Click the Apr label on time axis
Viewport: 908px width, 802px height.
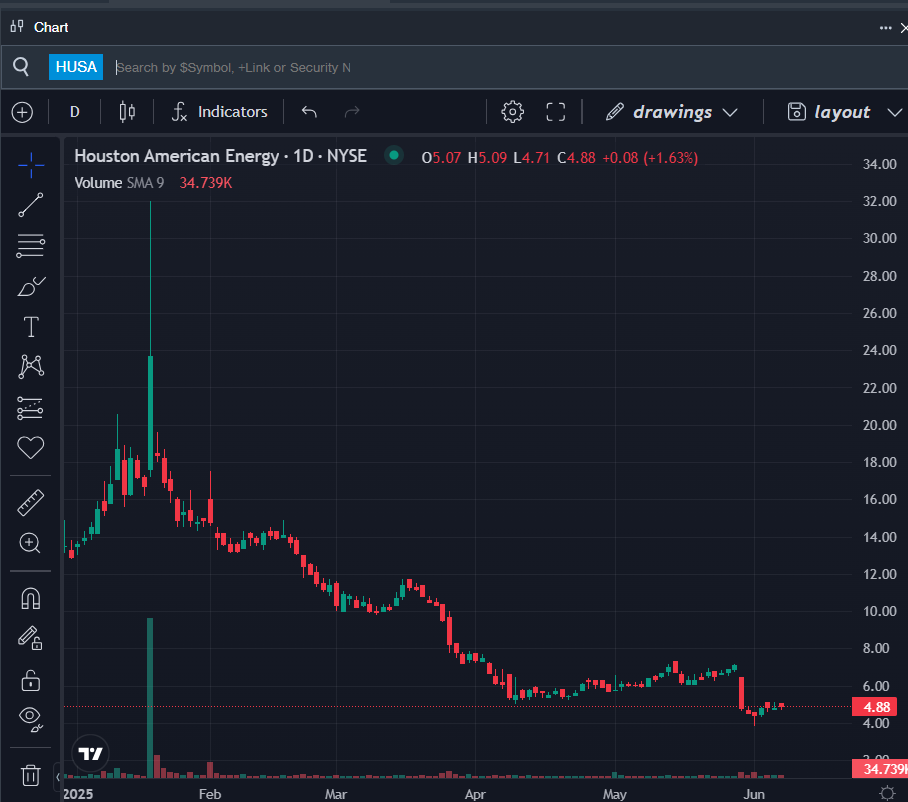(x=475, y=794)
